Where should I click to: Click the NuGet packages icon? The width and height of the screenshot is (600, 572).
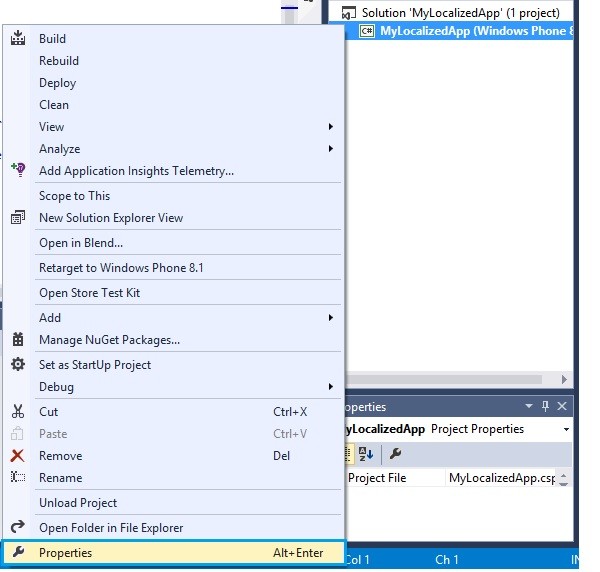pyautogui.click(x=18, y=339)
